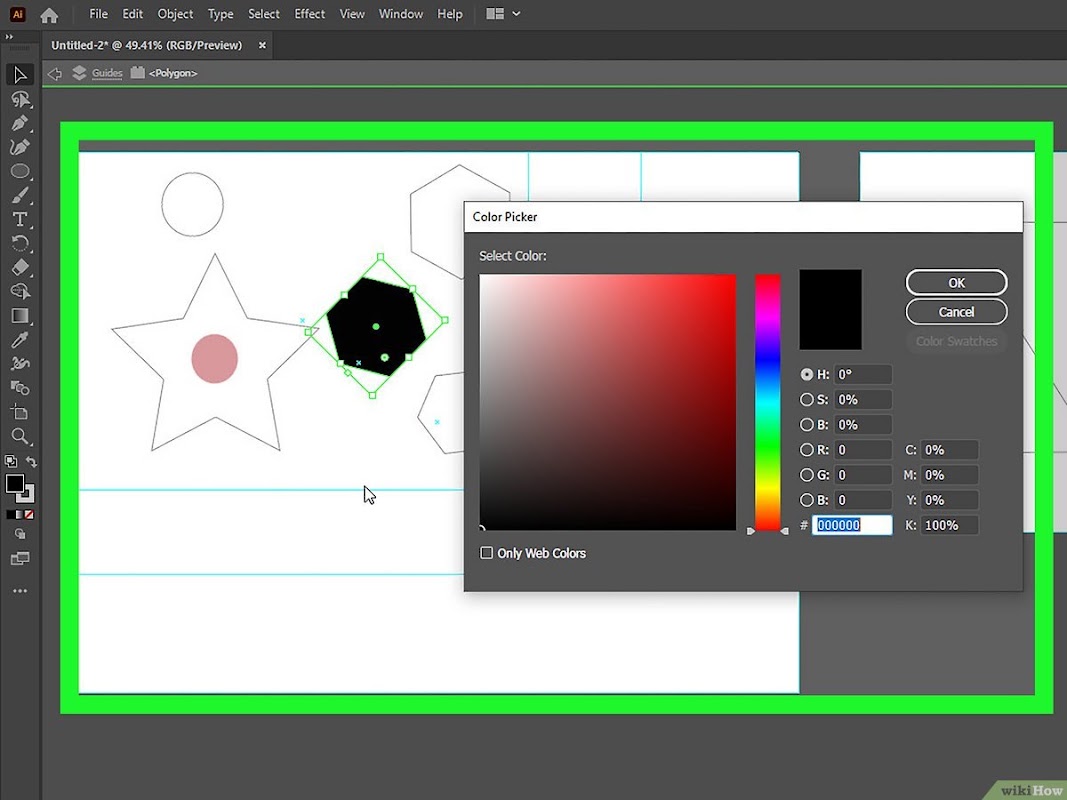Open the Object menu
The image size is (1067, 800).
point(175,14)
